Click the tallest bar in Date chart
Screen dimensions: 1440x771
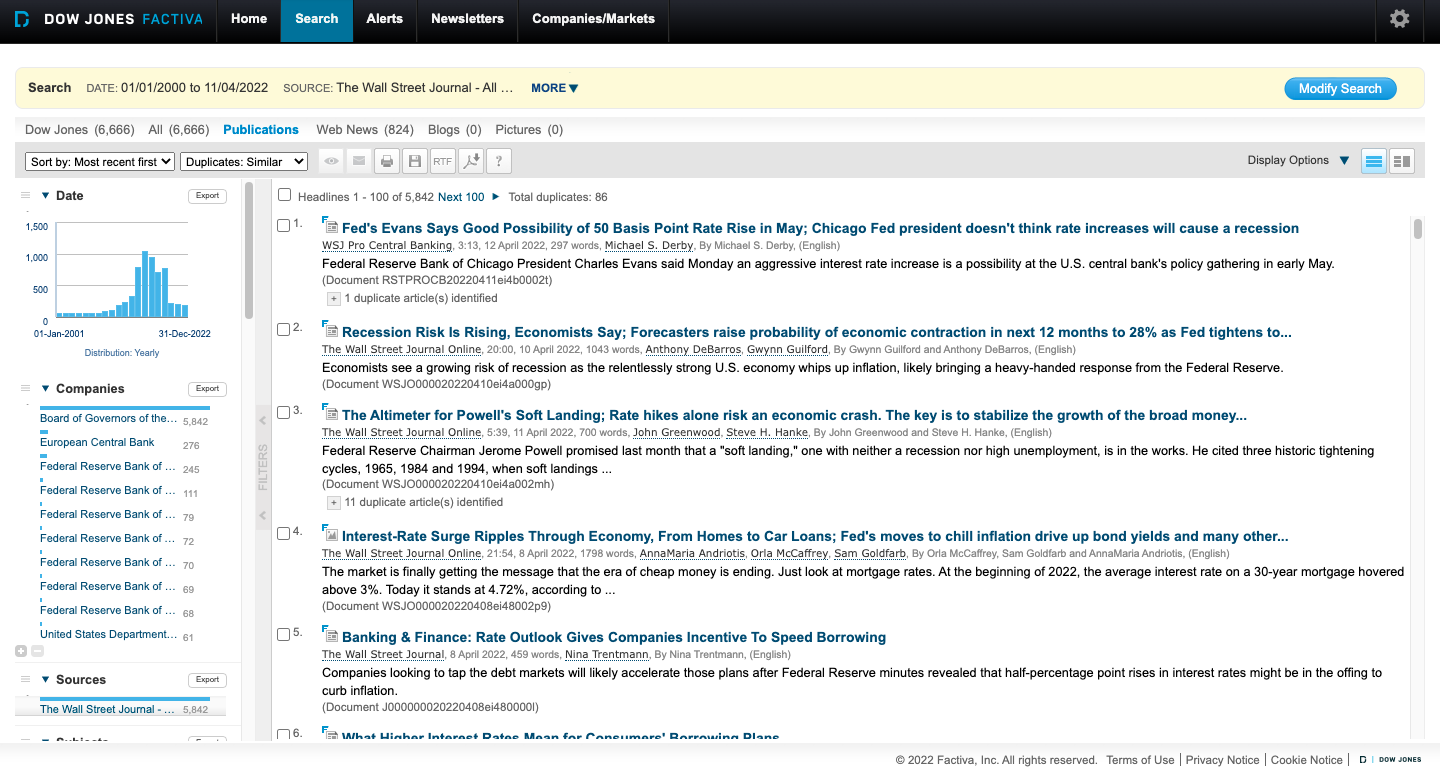146,284
